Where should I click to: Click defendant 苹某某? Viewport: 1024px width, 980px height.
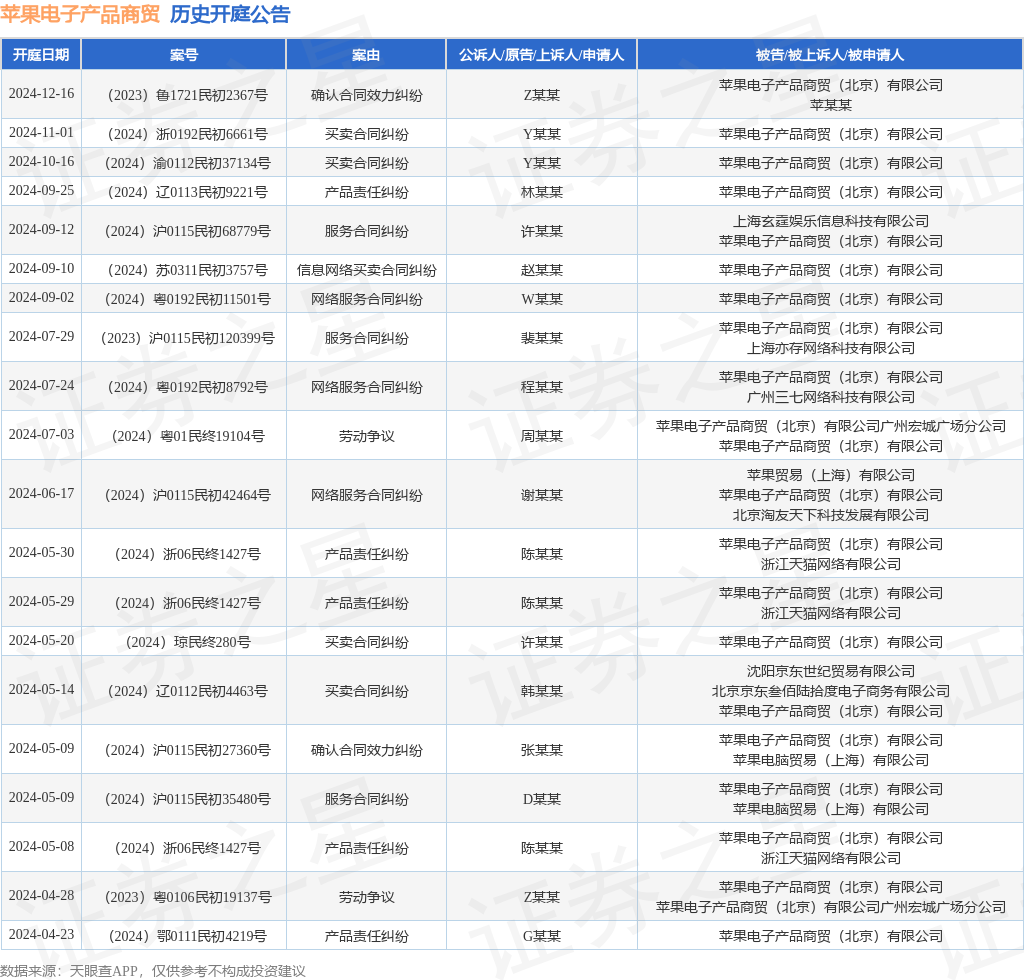[830, 105]
